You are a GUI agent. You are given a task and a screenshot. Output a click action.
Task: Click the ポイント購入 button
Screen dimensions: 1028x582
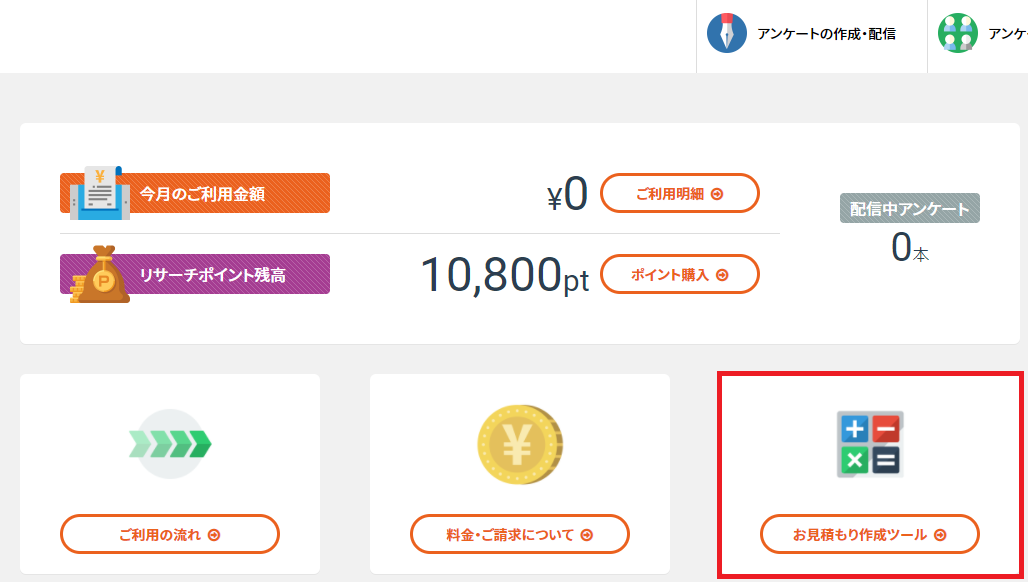(680, 275)
